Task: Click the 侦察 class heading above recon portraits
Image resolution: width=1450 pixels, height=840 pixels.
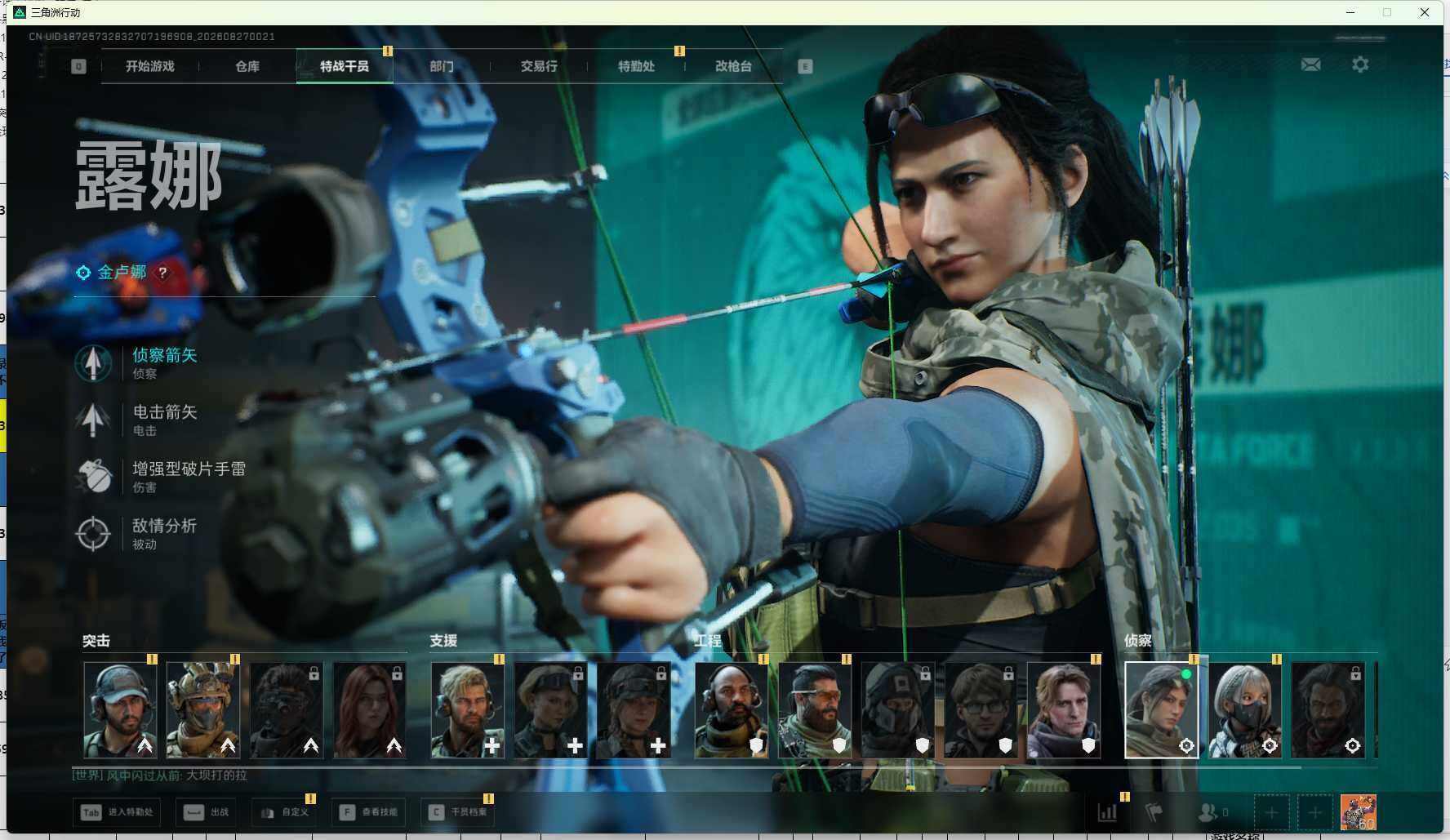Action: (1138, 641)
